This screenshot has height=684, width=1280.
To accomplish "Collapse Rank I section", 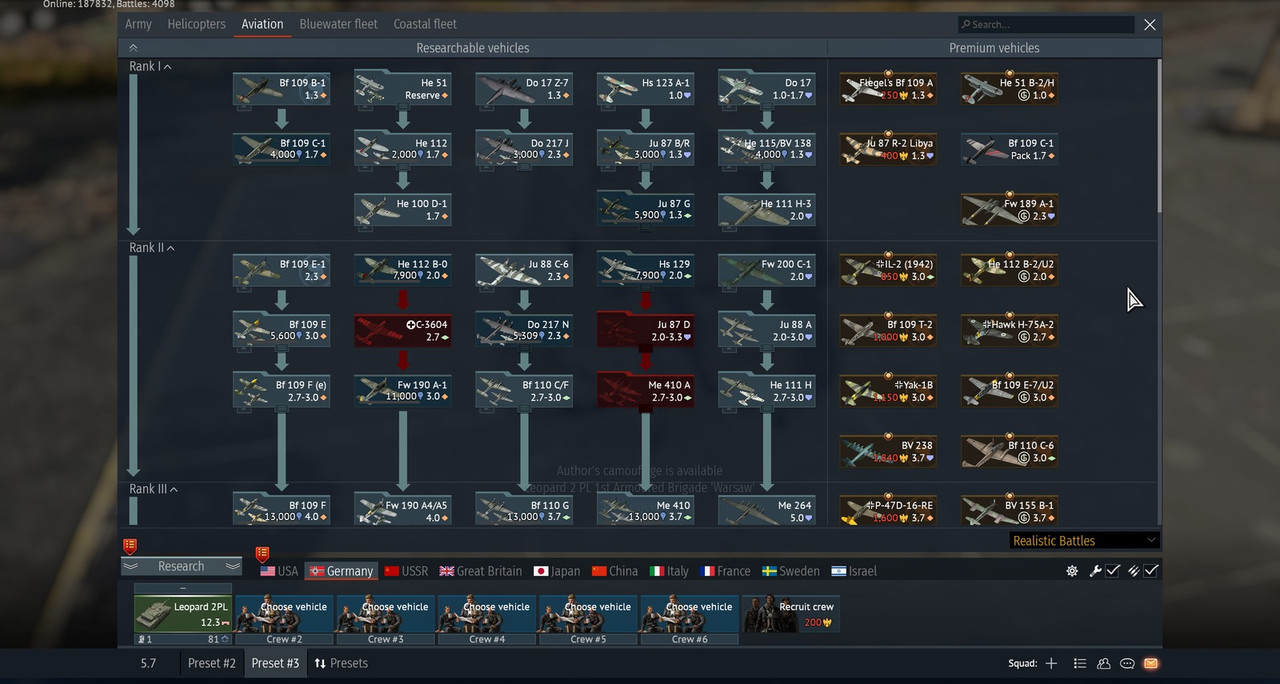I will coord(167,67).
